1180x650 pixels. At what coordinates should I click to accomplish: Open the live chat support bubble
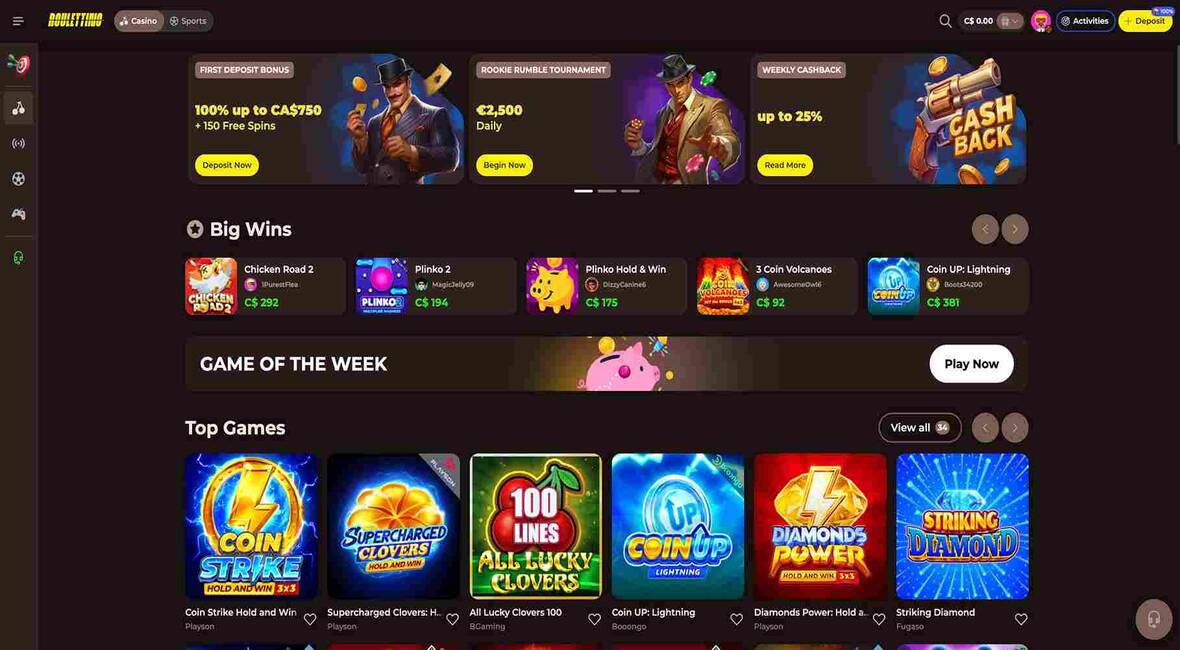pos(1154,619)
